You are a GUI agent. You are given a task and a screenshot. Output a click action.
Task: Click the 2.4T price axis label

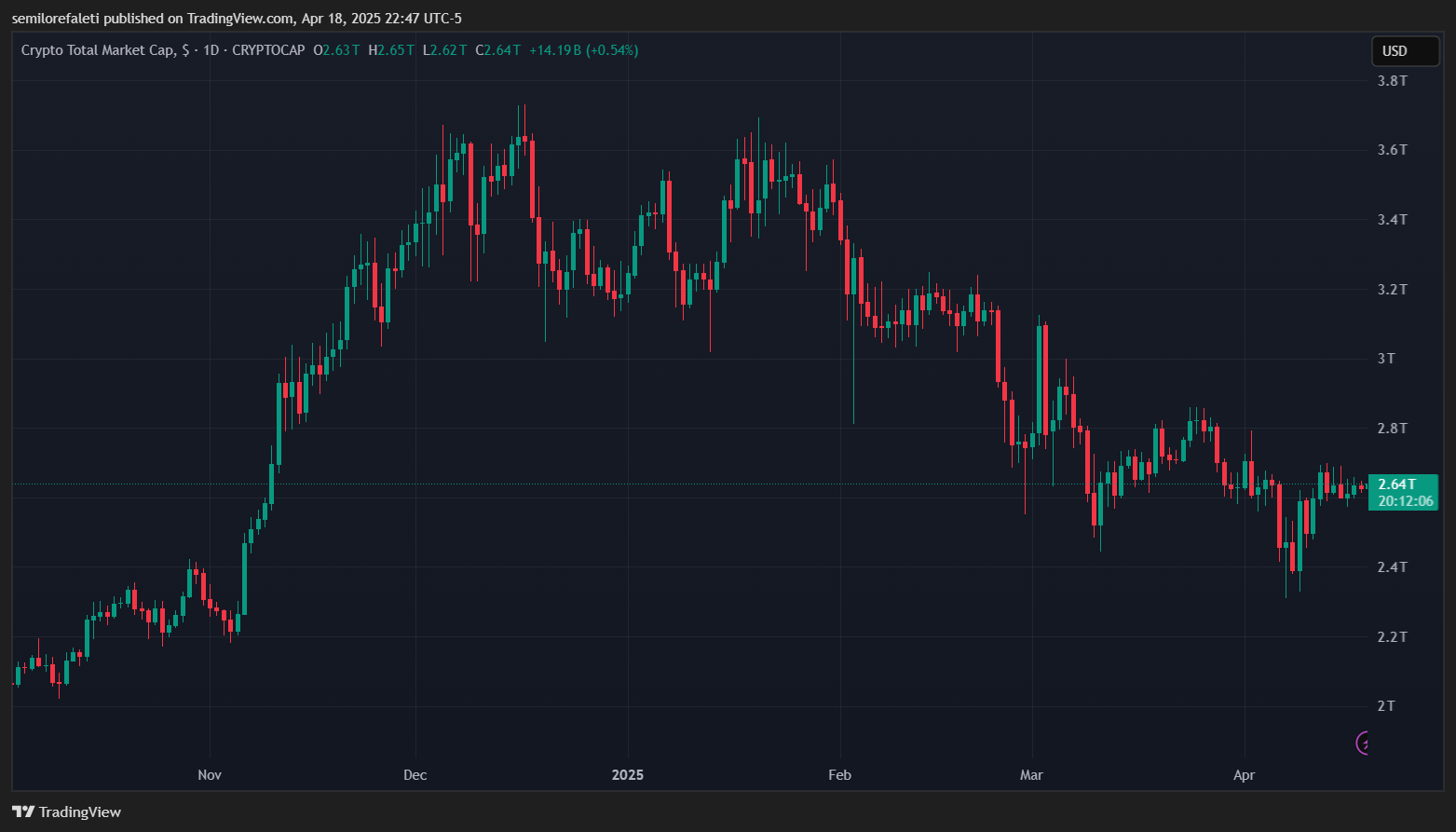tap(1393, 567)
